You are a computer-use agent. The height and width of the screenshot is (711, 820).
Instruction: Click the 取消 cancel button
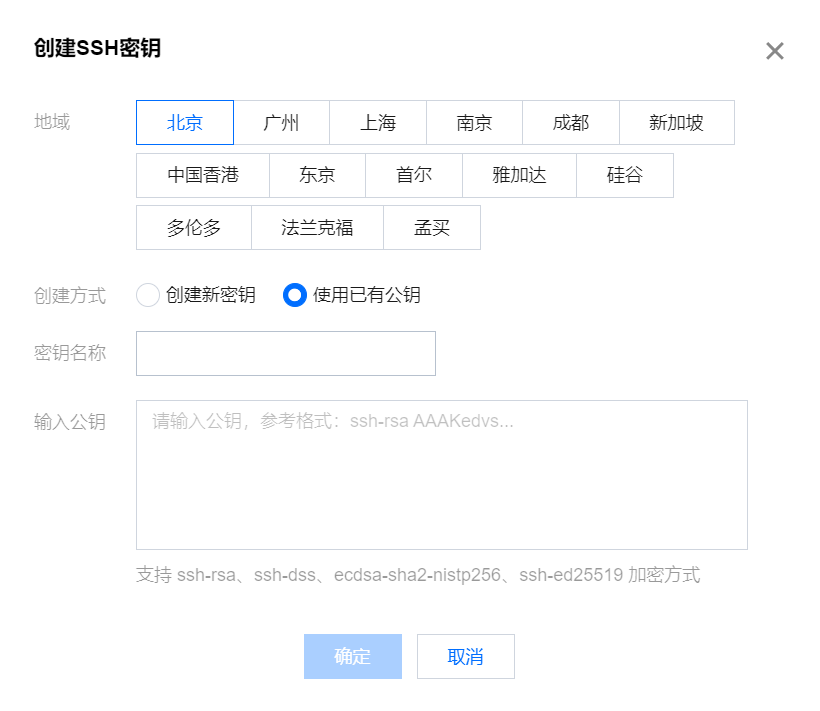click(465, 656)
